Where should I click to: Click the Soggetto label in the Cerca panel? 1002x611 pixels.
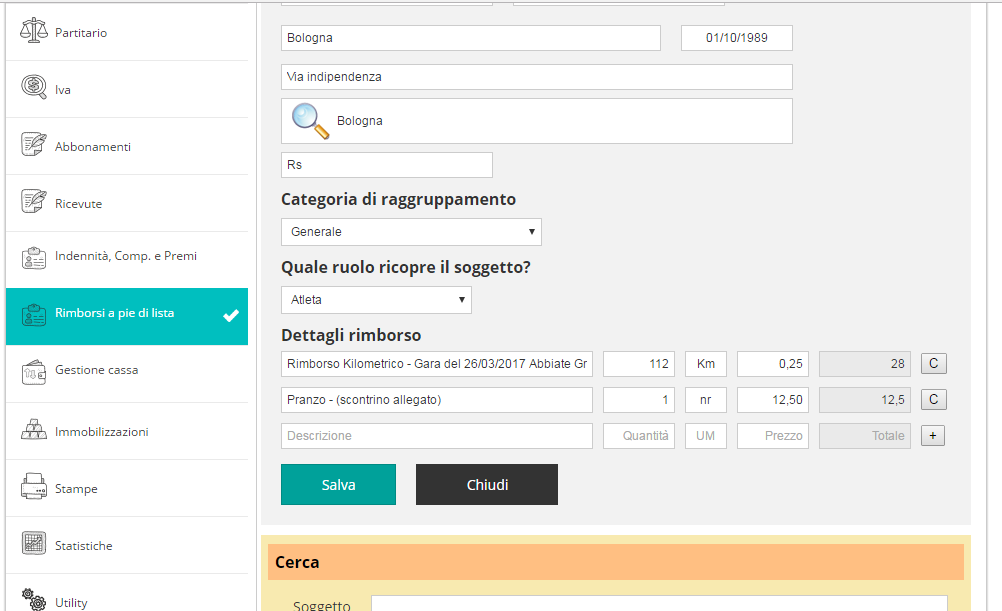[321, 605]
